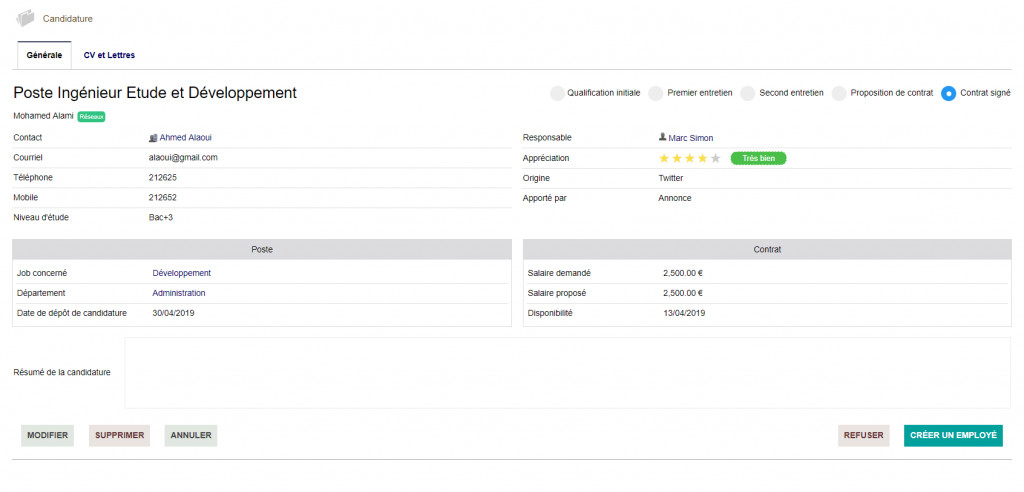Open the Générale tab
Viewport: 1024px width, 492px height.
(x=44, y=55)
